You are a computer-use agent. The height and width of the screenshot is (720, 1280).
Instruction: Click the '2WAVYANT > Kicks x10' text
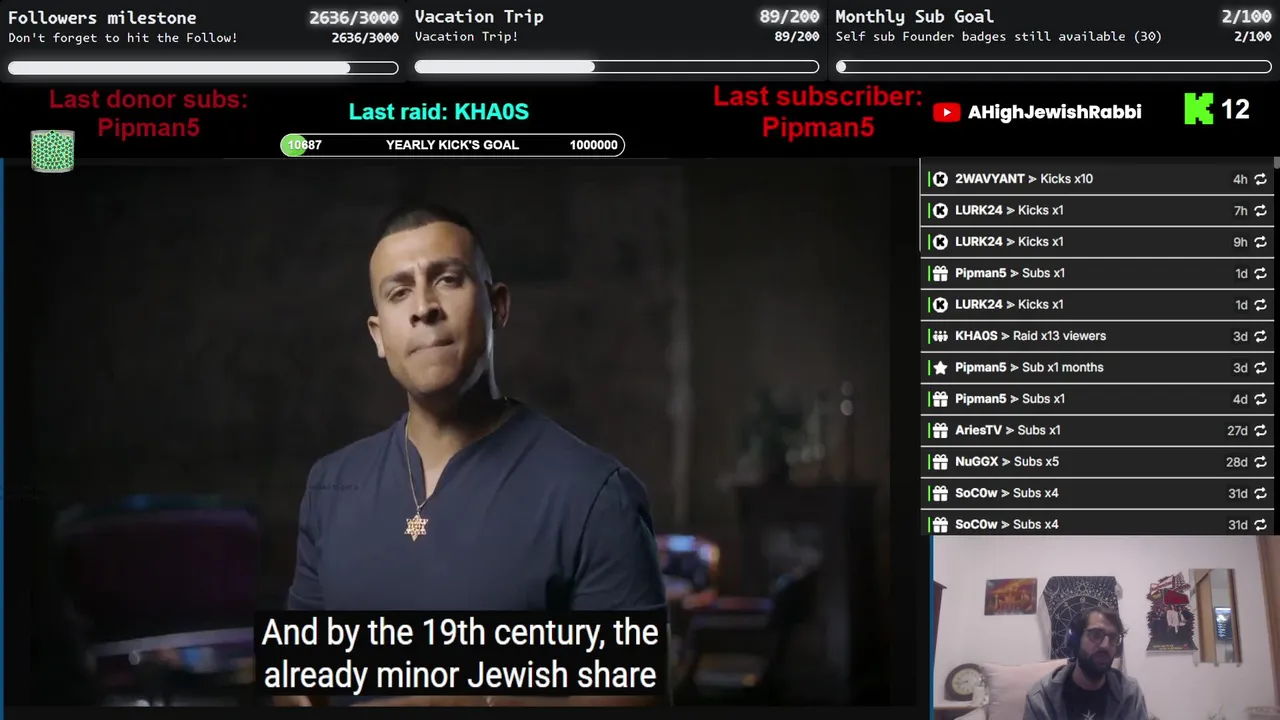(1024, 179)
